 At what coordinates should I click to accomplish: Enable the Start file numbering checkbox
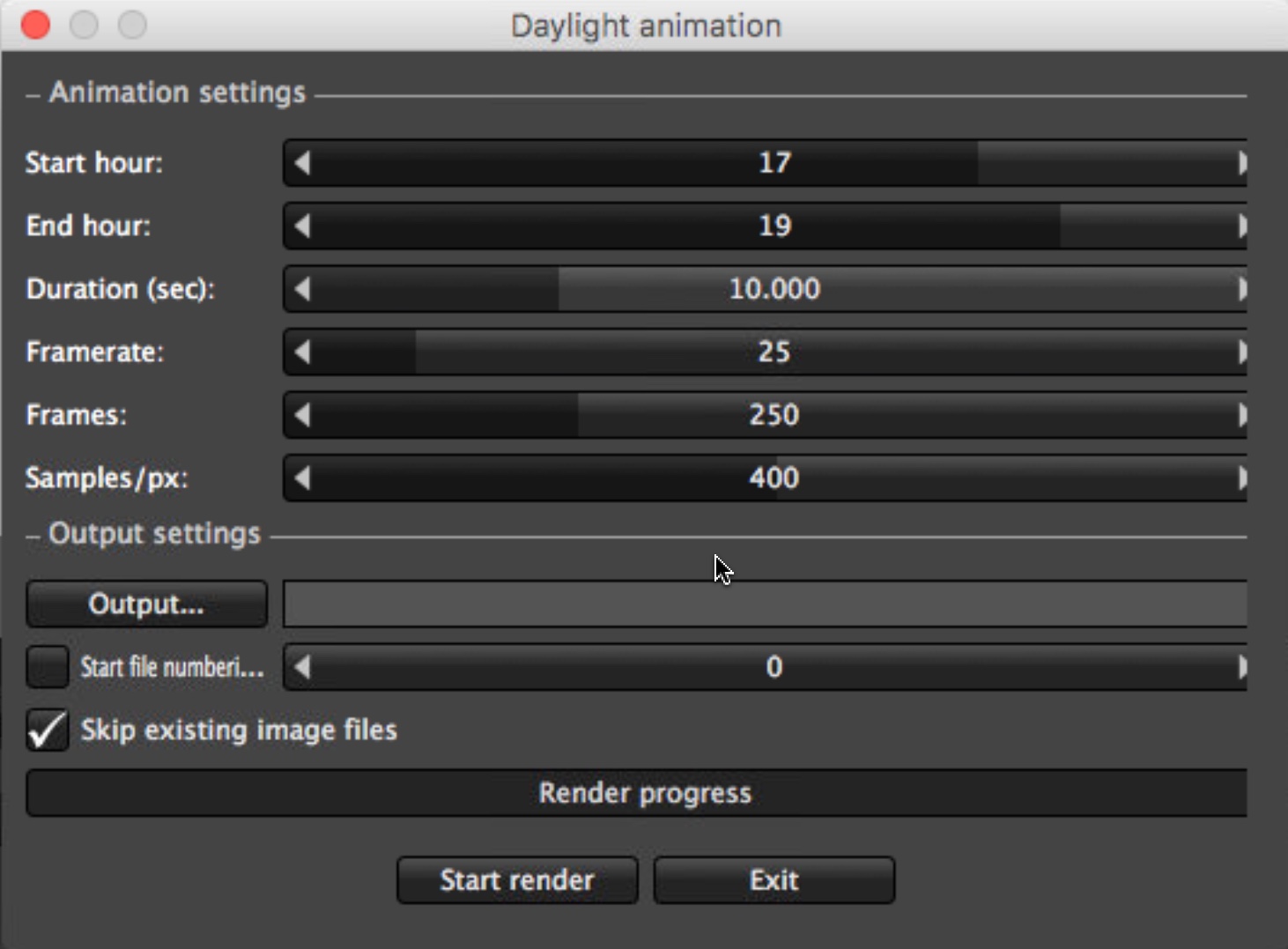coord(48,667)
